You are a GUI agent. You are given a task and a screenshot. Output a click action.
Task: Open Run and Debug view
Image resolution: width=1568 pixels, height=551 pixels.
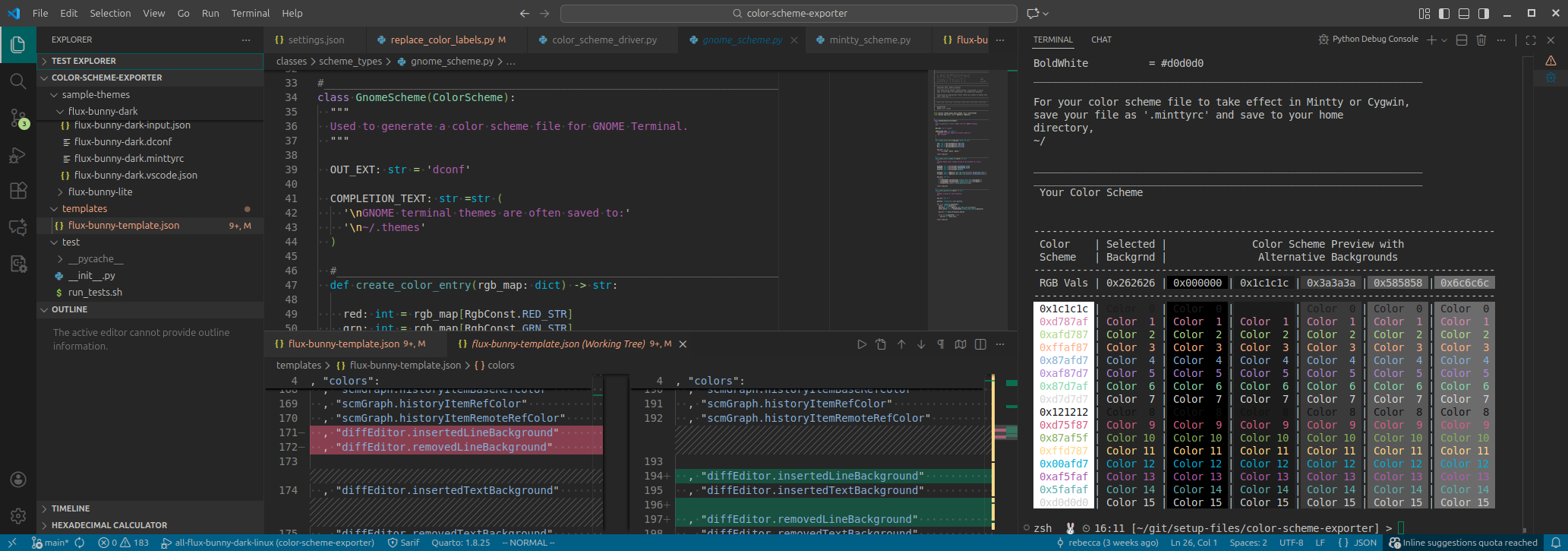(17, 154)
